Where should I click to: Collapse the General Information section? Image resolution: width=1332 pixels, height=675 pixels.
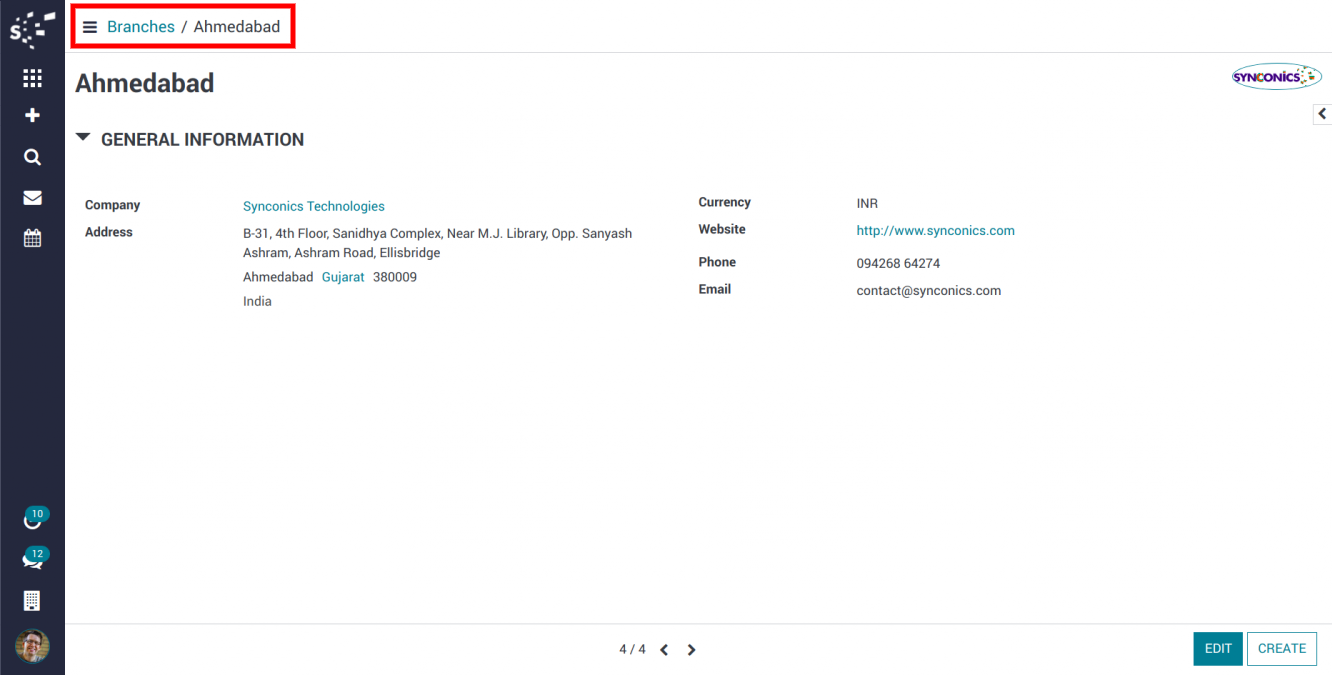tap(83, 138)
